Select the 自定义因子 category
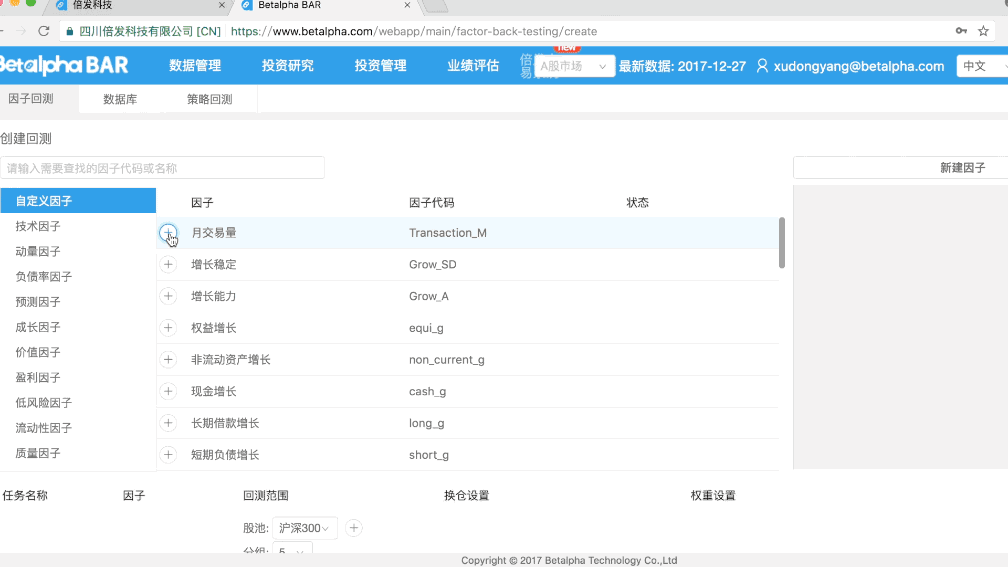The image size is (1008, 567). 78,201
